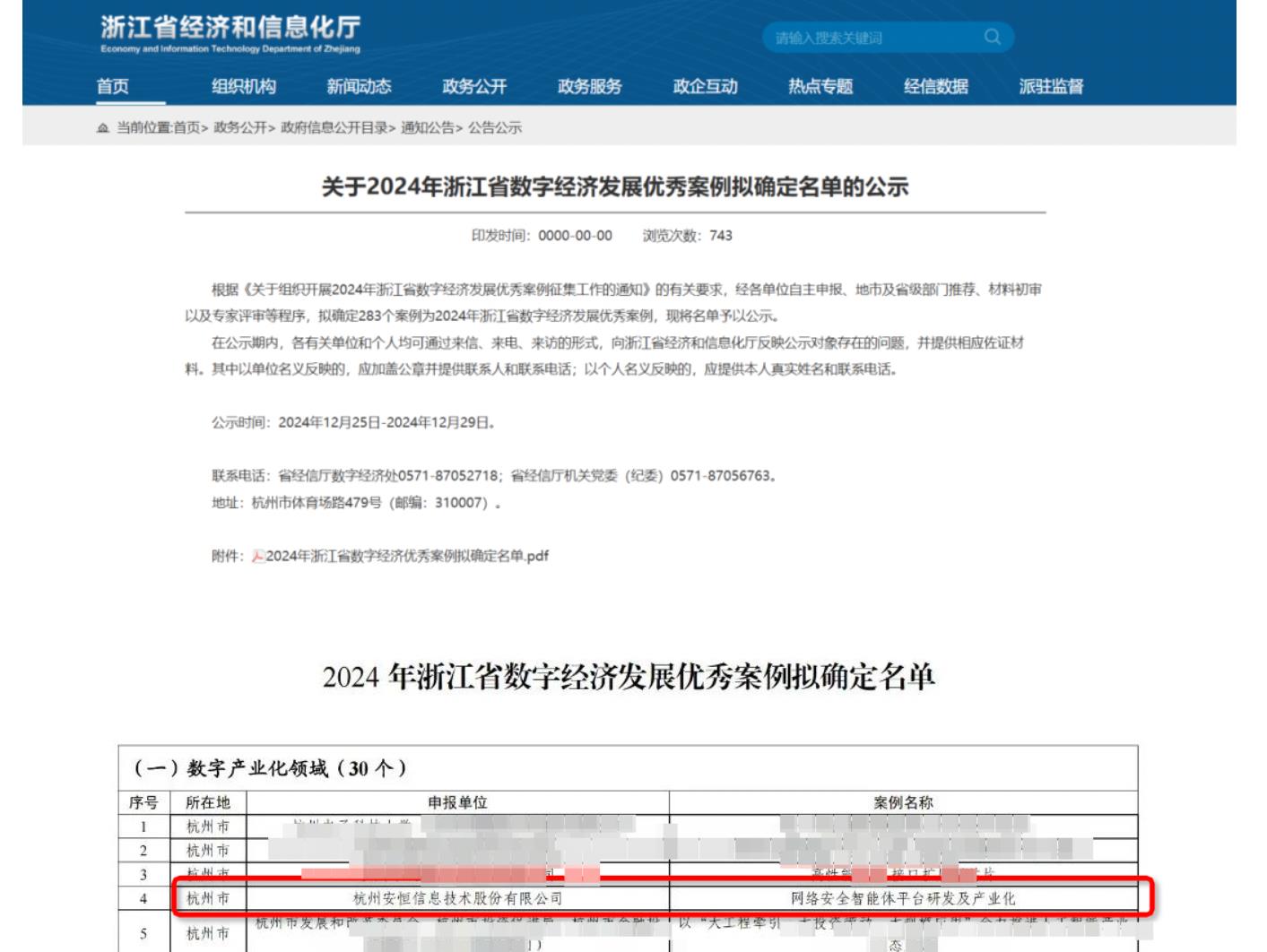Click the 杭州安恒信息技术股份有限公司 table cell

point(457,898)
